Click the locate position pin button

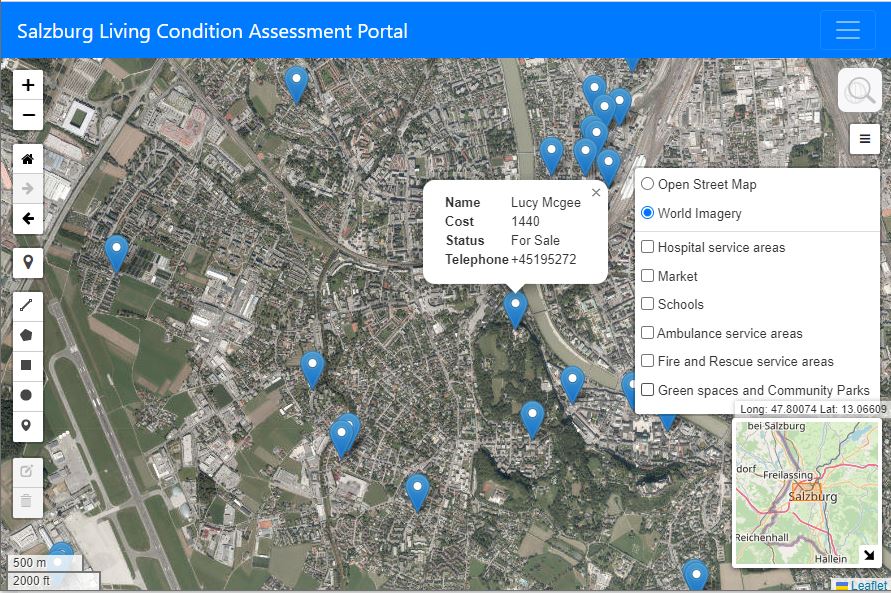28,263
